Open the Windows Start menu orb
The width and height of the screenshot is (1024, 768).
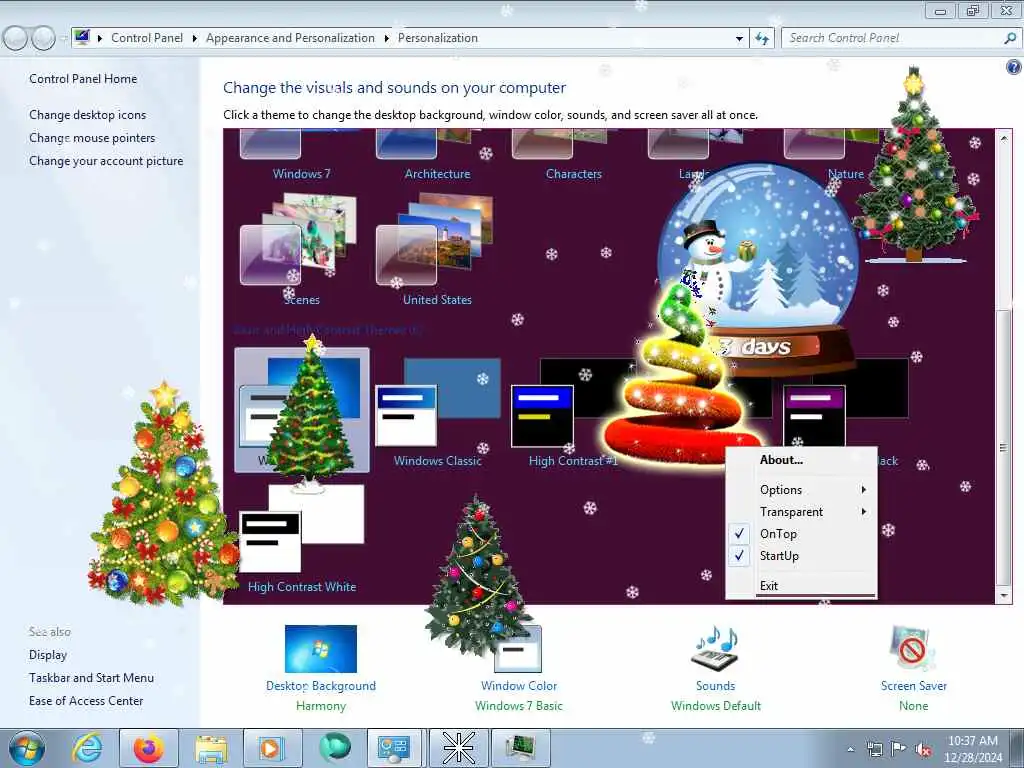coord(27,748)
